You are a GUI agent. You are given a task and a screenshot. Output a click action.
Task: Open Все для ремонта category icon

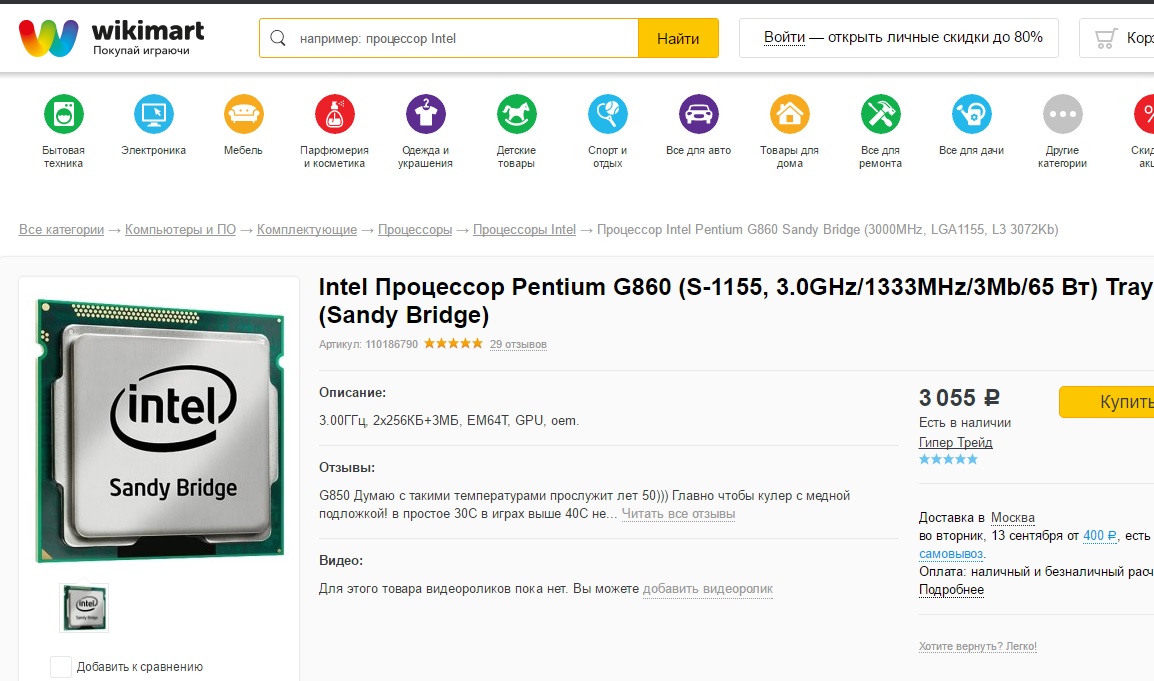pos(881,114)
